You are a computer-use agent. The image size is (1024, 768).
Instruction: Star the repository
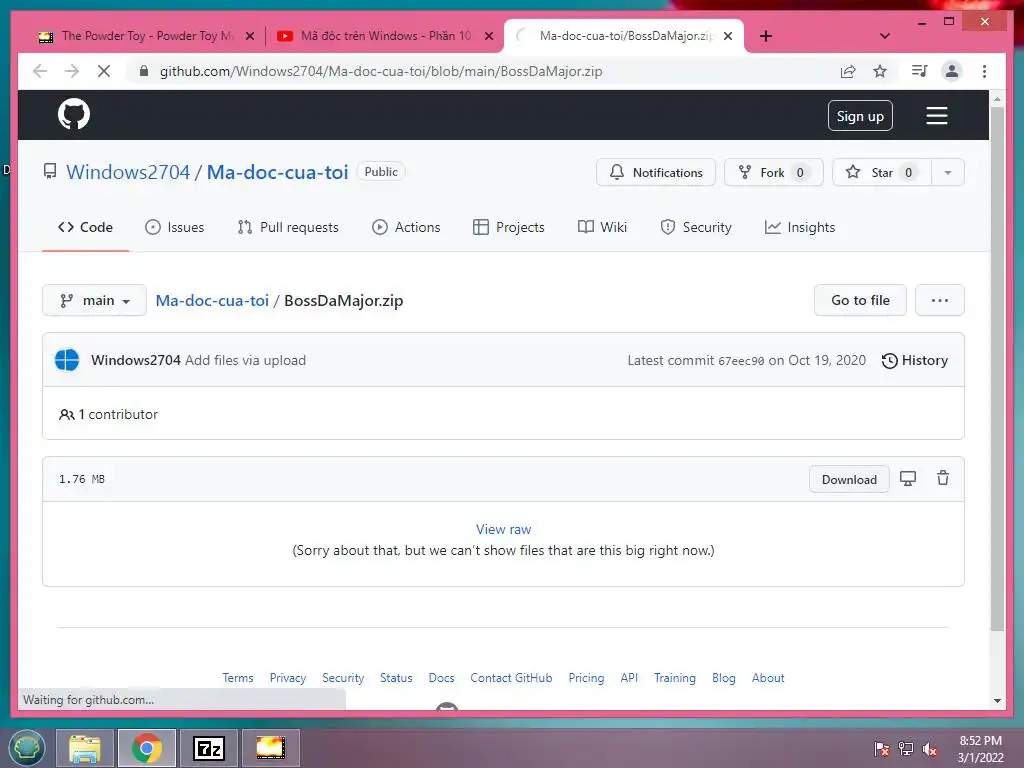click(x=882, y=172)
